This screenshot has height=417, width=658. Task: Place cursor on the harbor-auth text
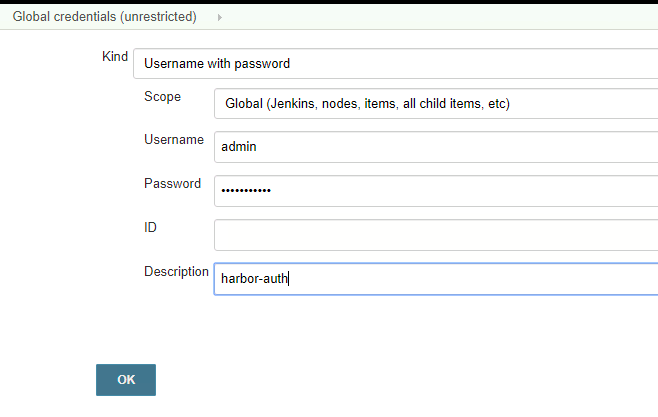tap(255, 279)
